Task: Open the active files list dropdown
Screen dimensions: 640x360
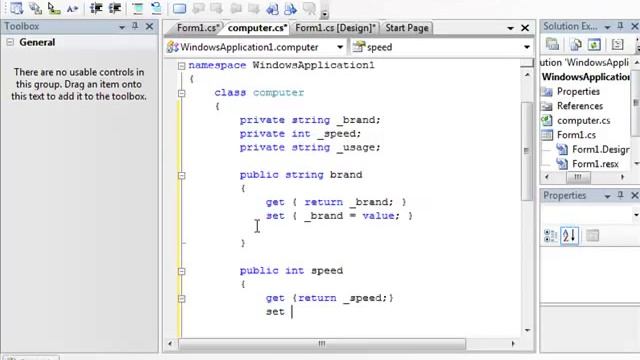Action: [510, 28]
